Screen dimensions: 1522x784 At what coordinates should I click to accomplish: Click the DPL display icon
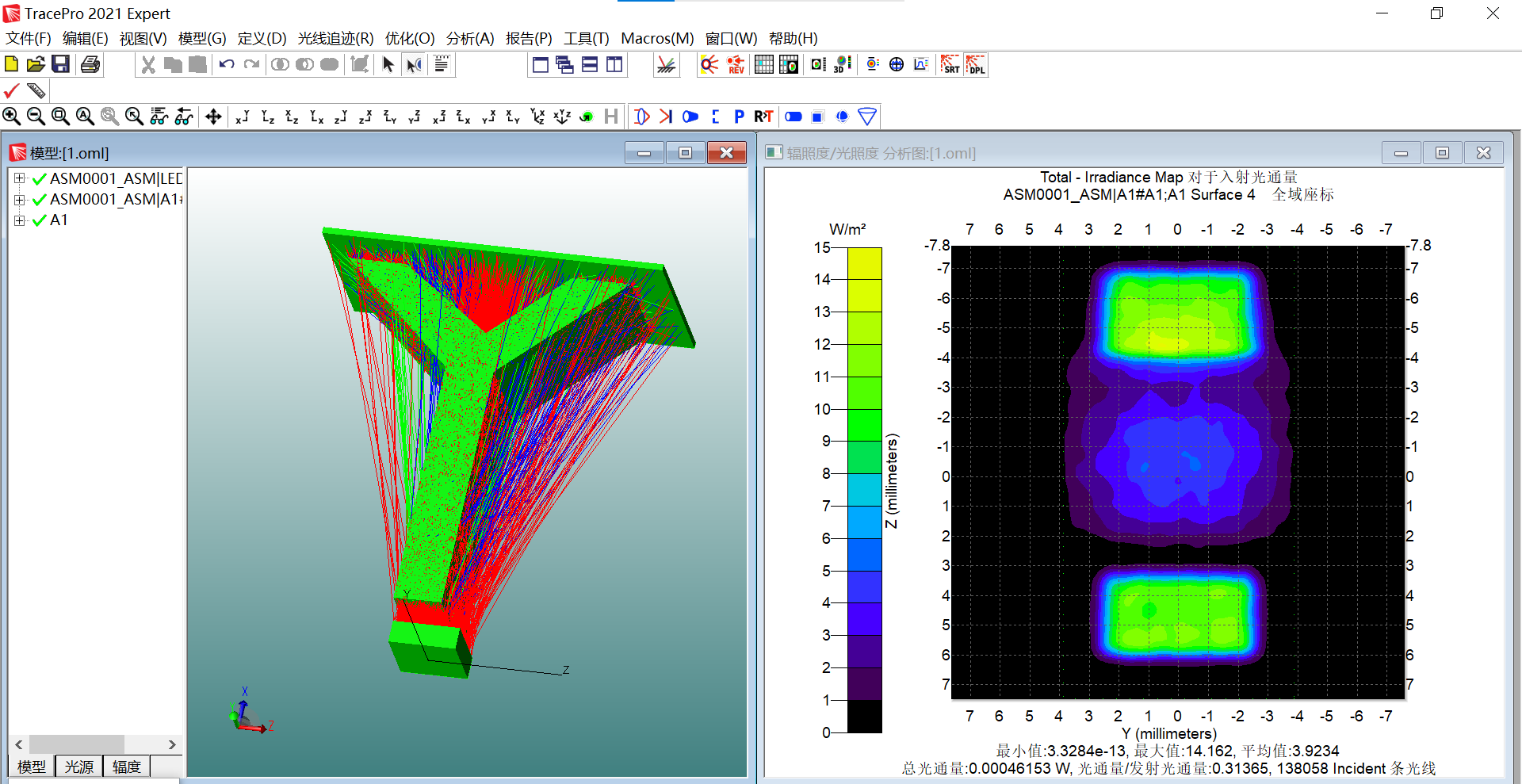(976, 64)
